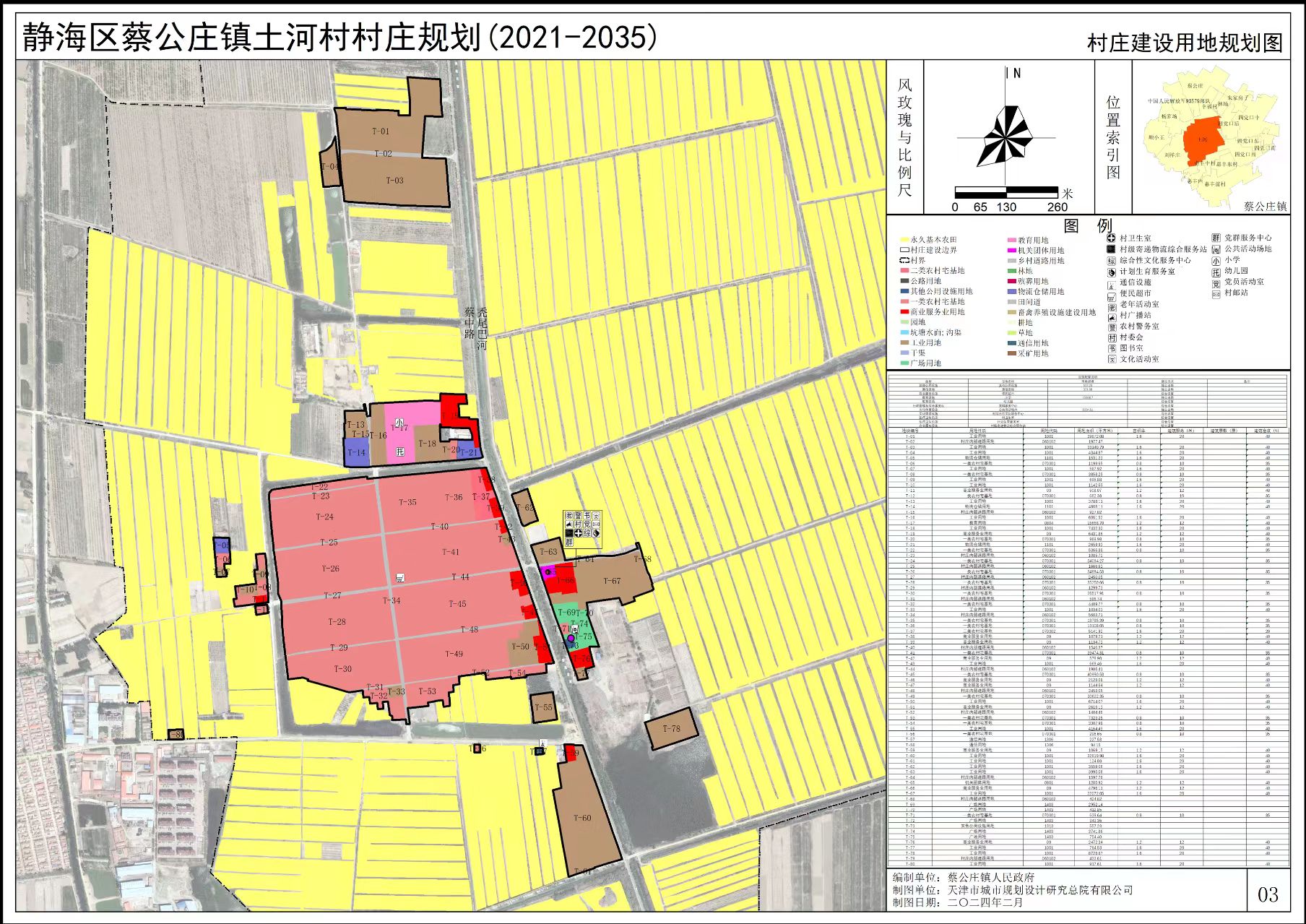The width and height of the screenshot is (1306, 924).
Task: Click the 村委会 legend icon
Action: (1112, 337)
